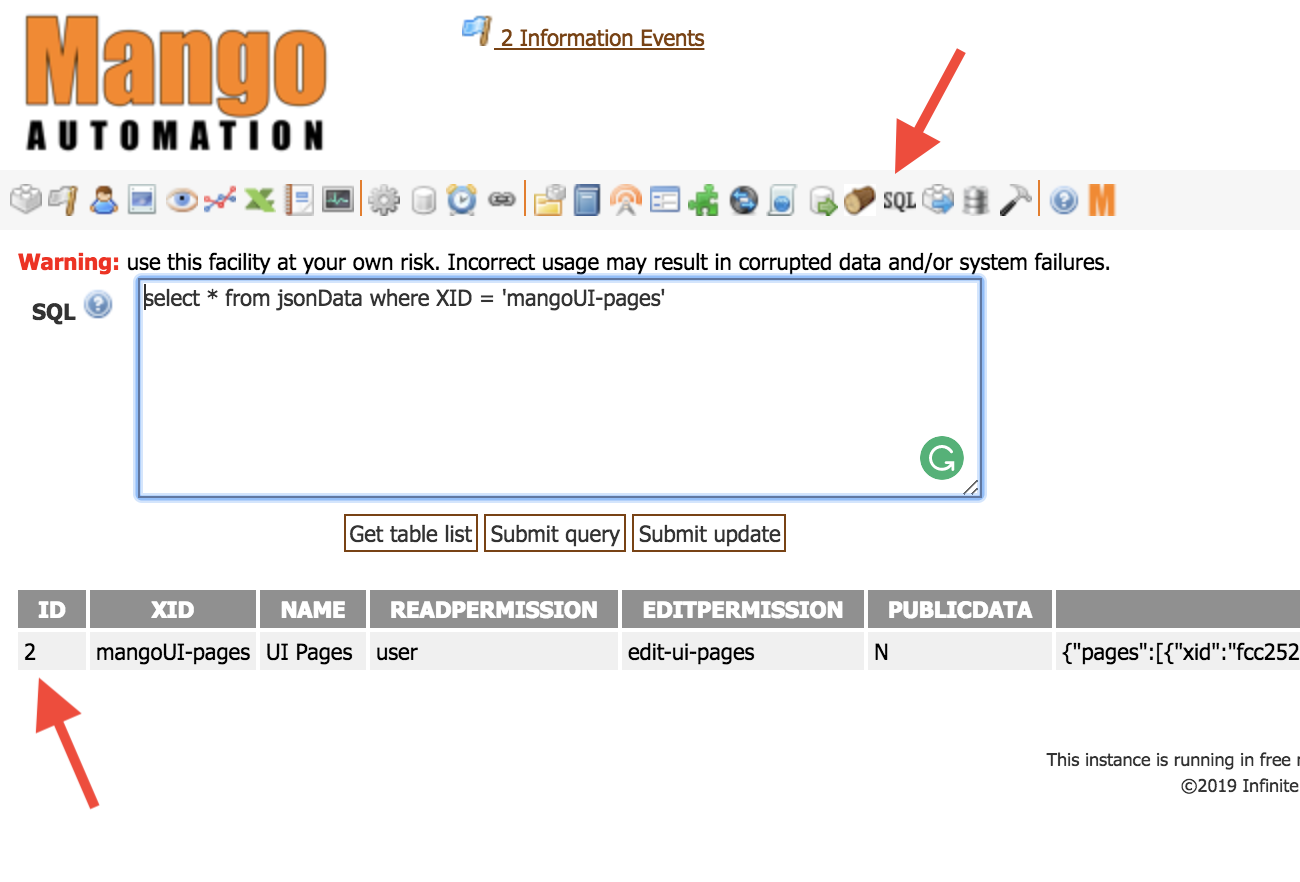Image resolution: width=1300 pixels, height=882 pixels.
Task: Open Graphical views picture icon
Action: pos(142,200)
